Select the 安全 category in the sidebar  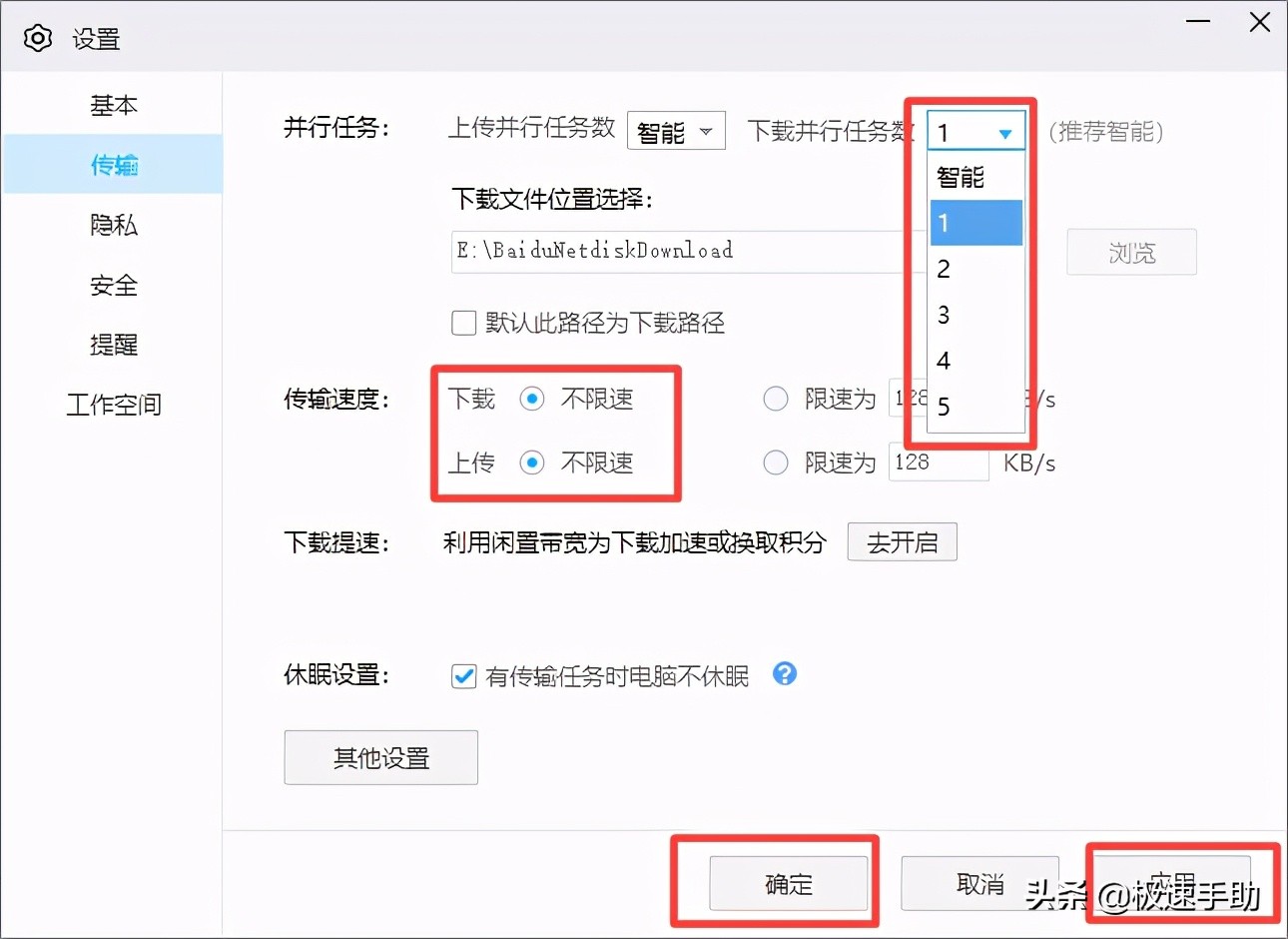pyautogui.click(x=113, y=285)
